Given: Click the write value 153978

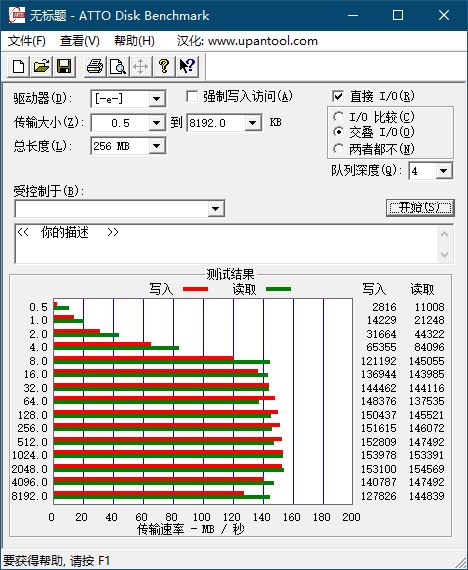Looking at the screenshot, I should point(378,455).
